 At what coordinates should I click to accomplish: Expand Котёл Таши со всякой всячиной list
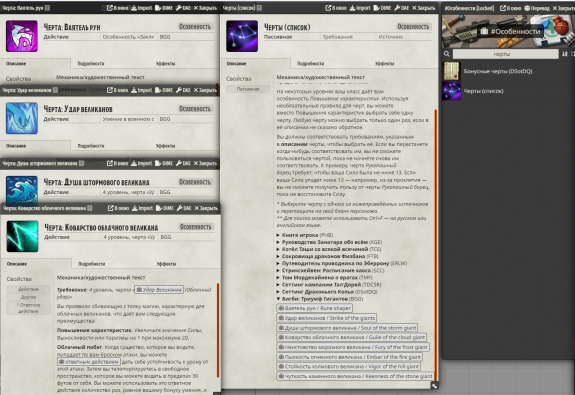[x=329, y=249]
